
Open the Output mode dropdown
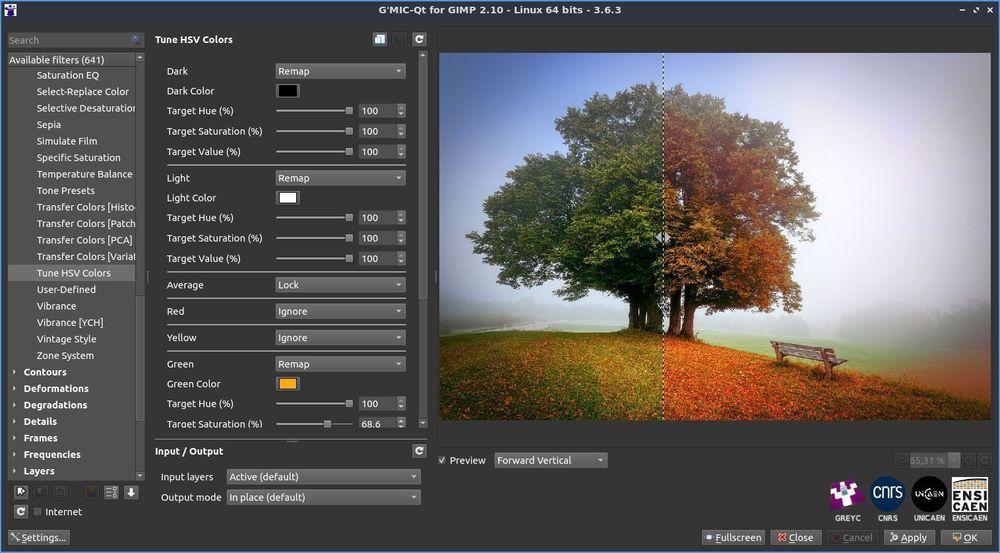(x=323, y=497)
